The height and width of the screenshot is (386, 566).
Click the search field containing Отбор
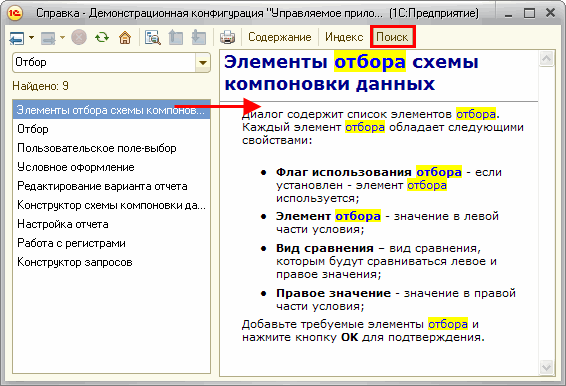coord(105,62)
